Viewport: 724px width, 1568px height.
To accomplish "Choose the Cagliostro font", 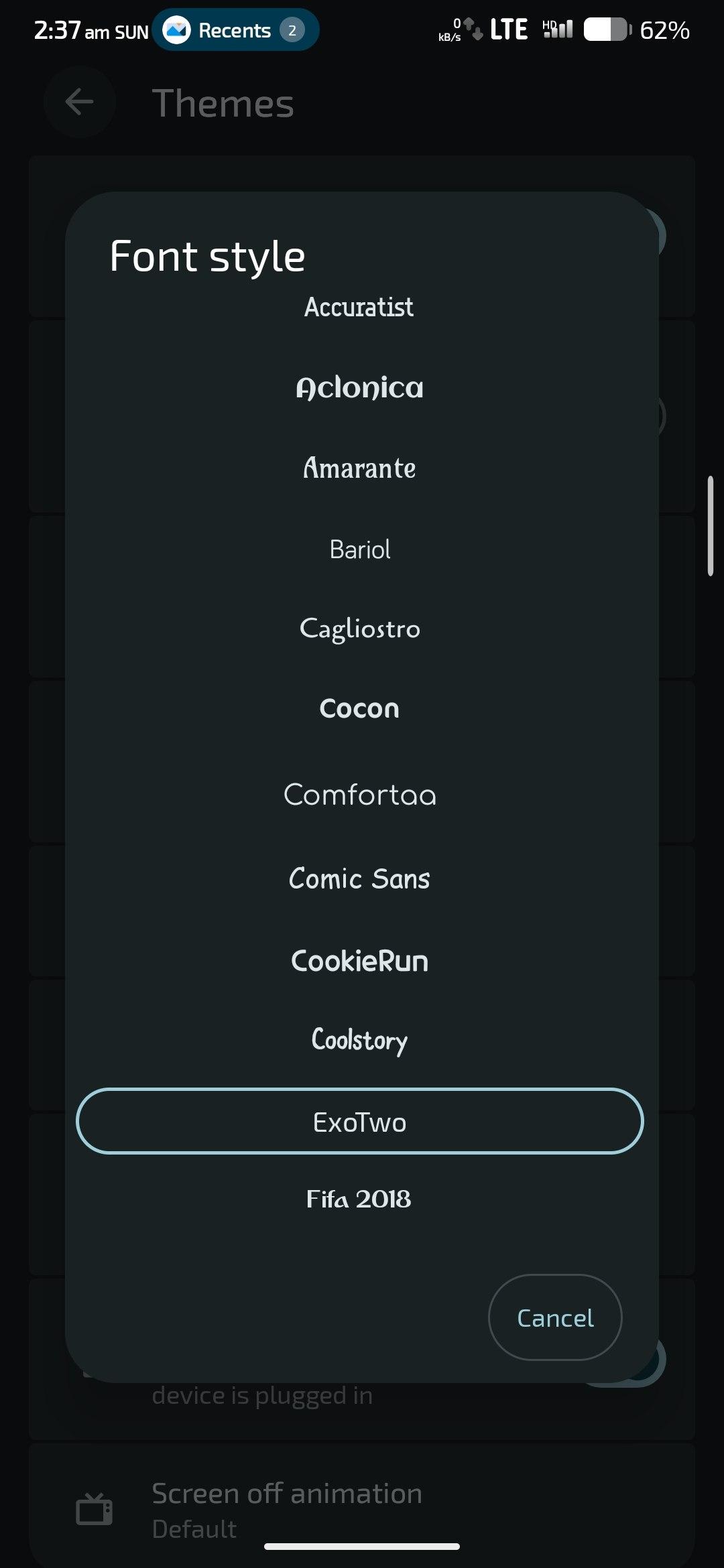I will coord(359,629).
